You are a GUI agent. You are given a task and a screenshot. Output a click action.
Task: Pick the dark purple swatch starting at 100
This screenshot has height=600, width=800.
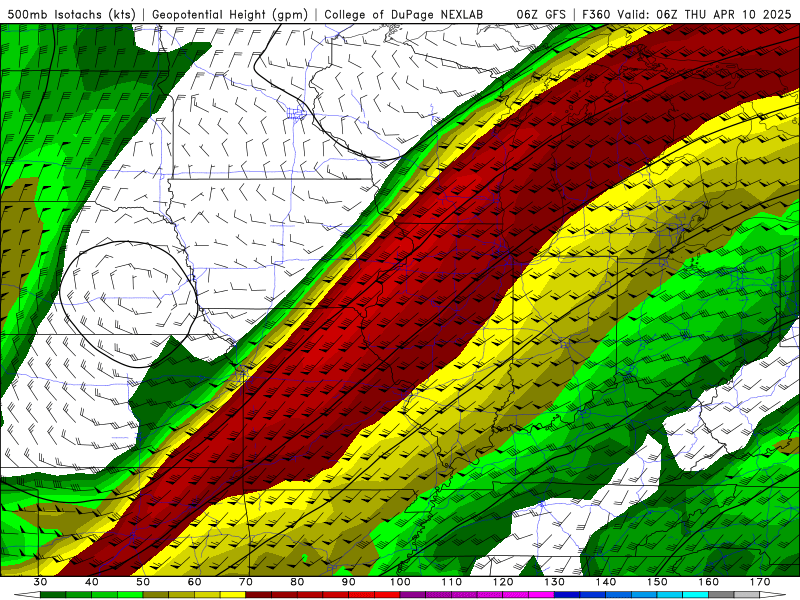[413, 595]
